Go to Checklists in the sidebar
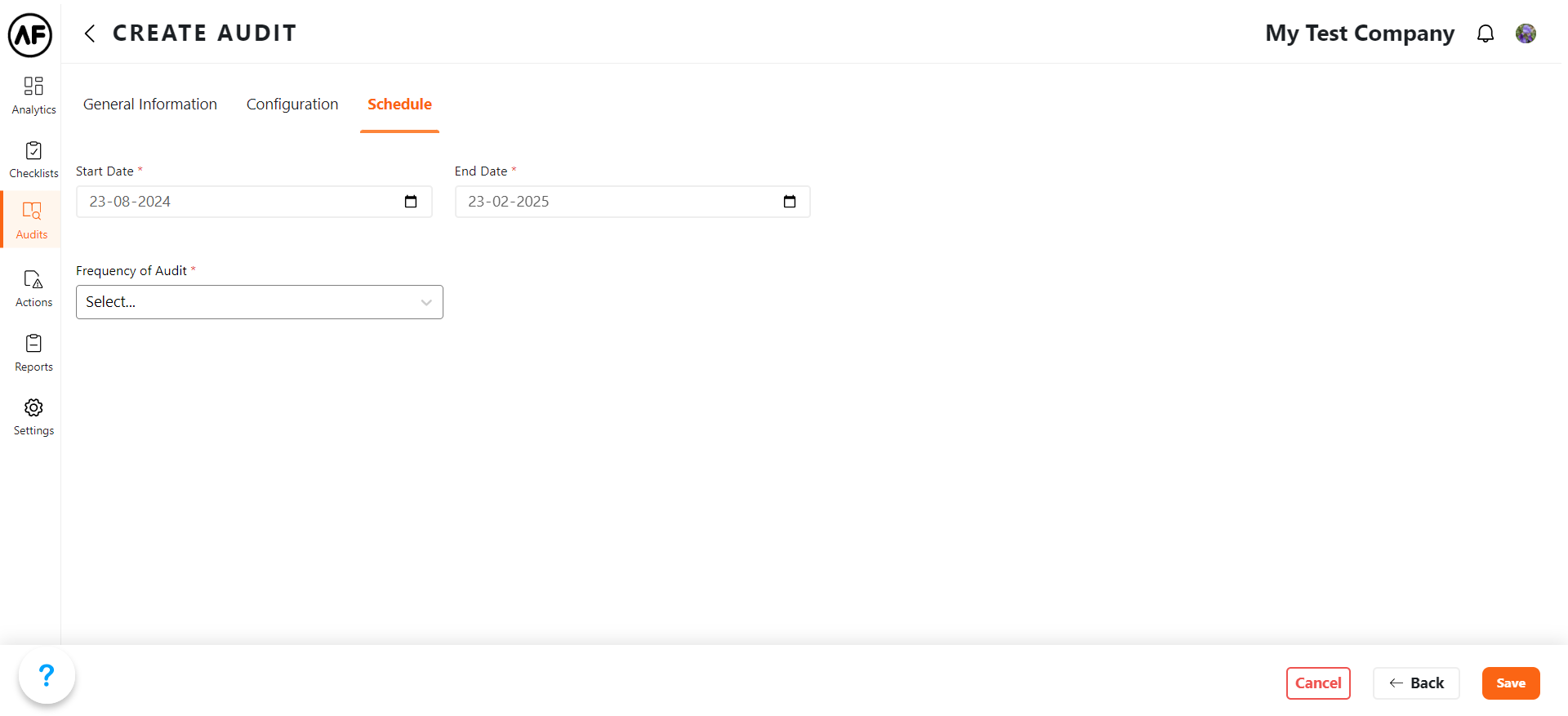The height and width of the screenshot is (716, 1568). [33, 160]
